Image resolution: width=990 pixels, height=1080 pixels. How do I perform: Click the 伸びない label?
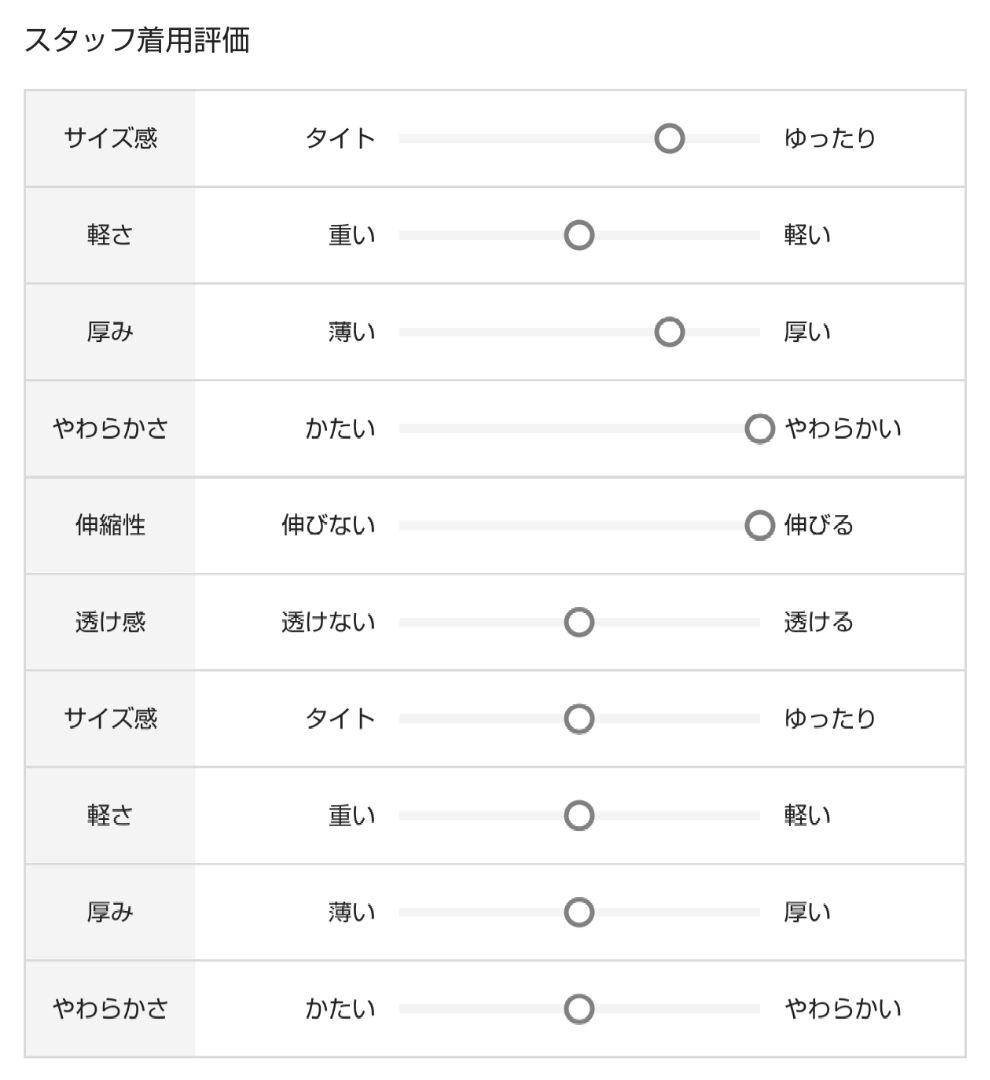pos(328,525)
